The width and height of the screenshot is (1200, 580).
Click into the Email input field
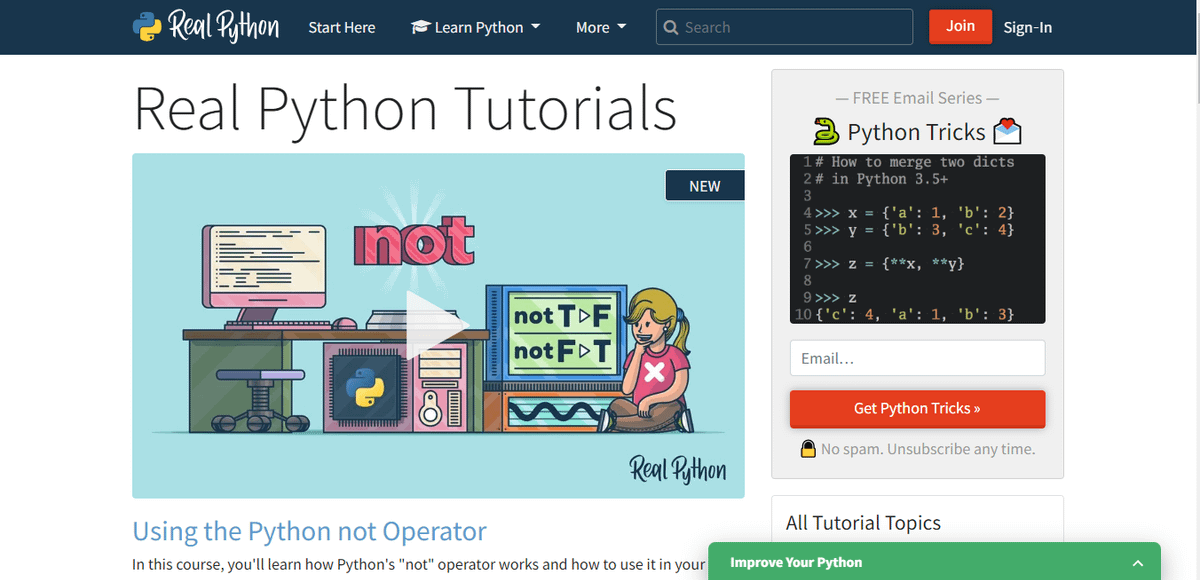coord(917,358)
